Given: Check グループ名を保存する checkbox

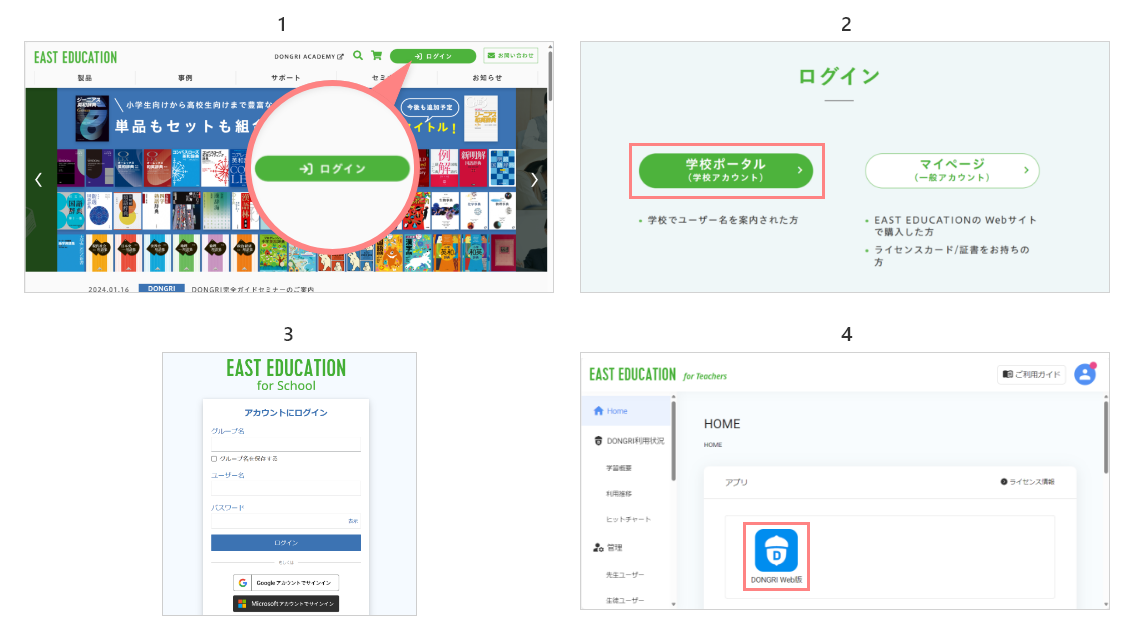Looking at the screenshot, I should point(214,459).
